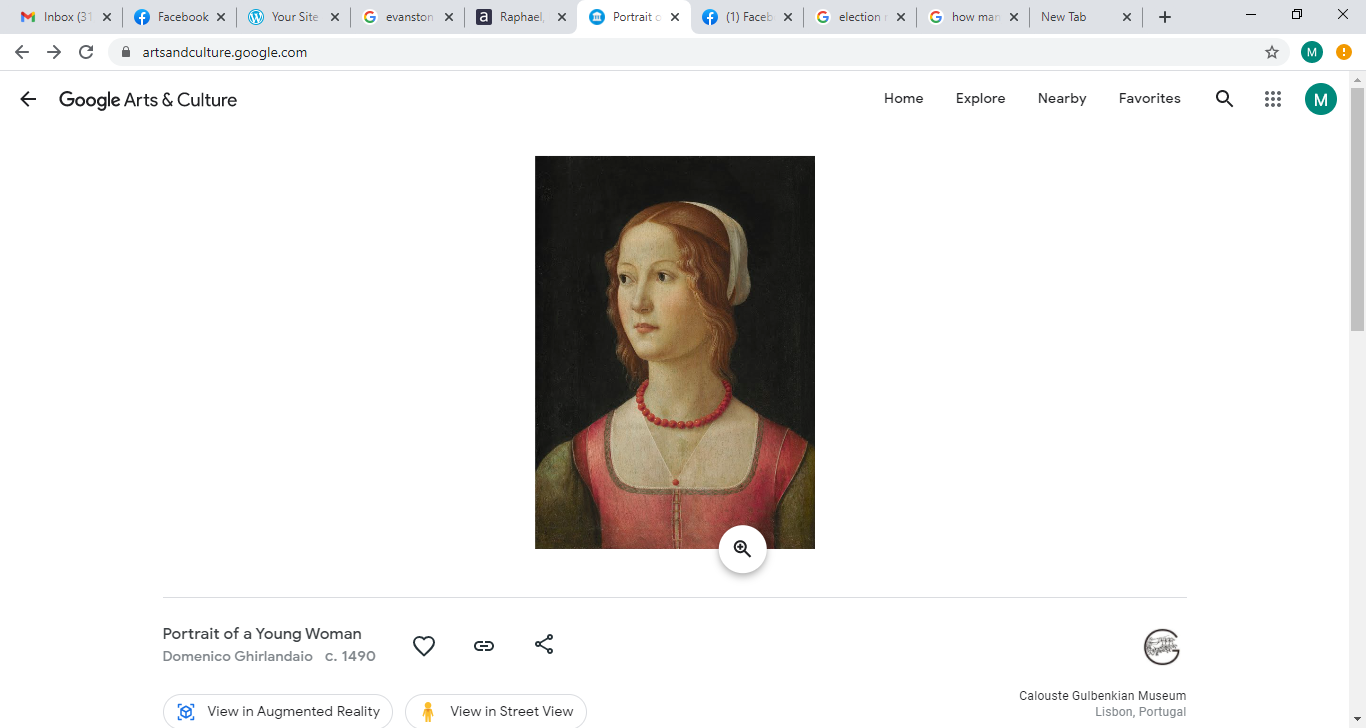
Task: Open the Home menu item
Action: [x=903, y=99]
